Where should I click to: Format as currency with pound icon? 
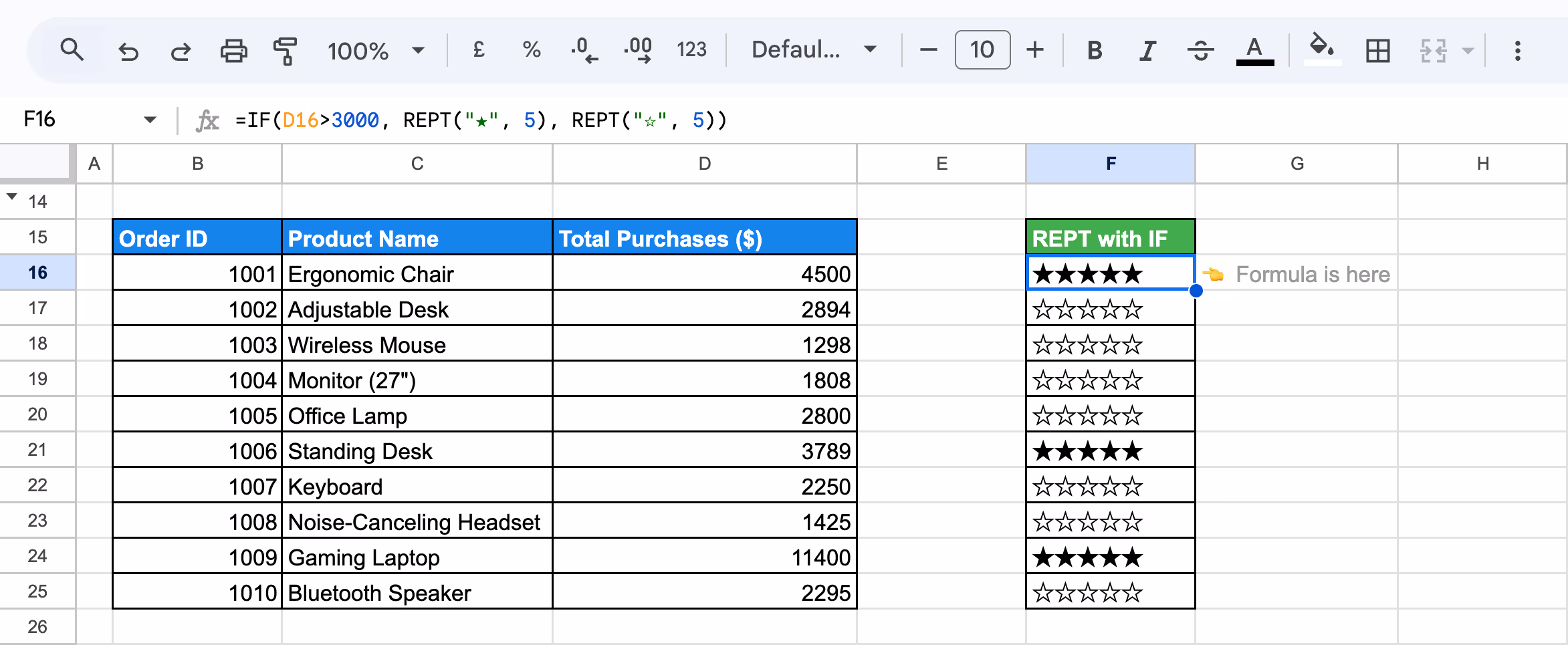(x=479, y=49)
